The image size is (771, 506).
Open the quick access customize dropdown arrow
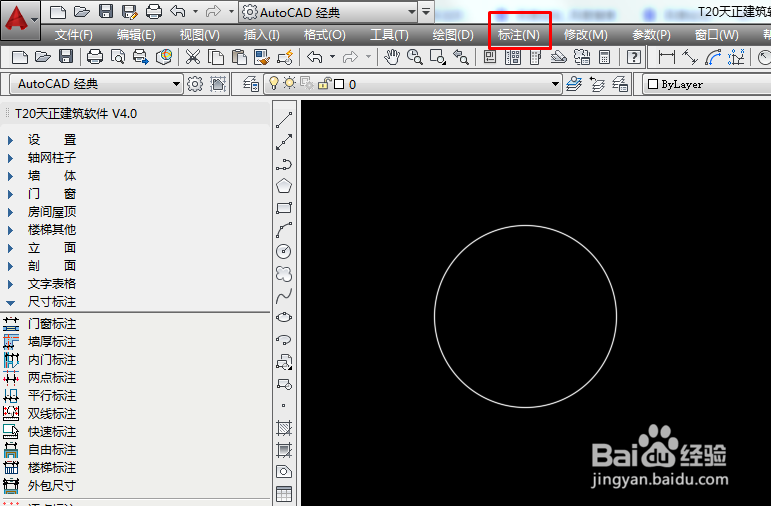[426, 11]
